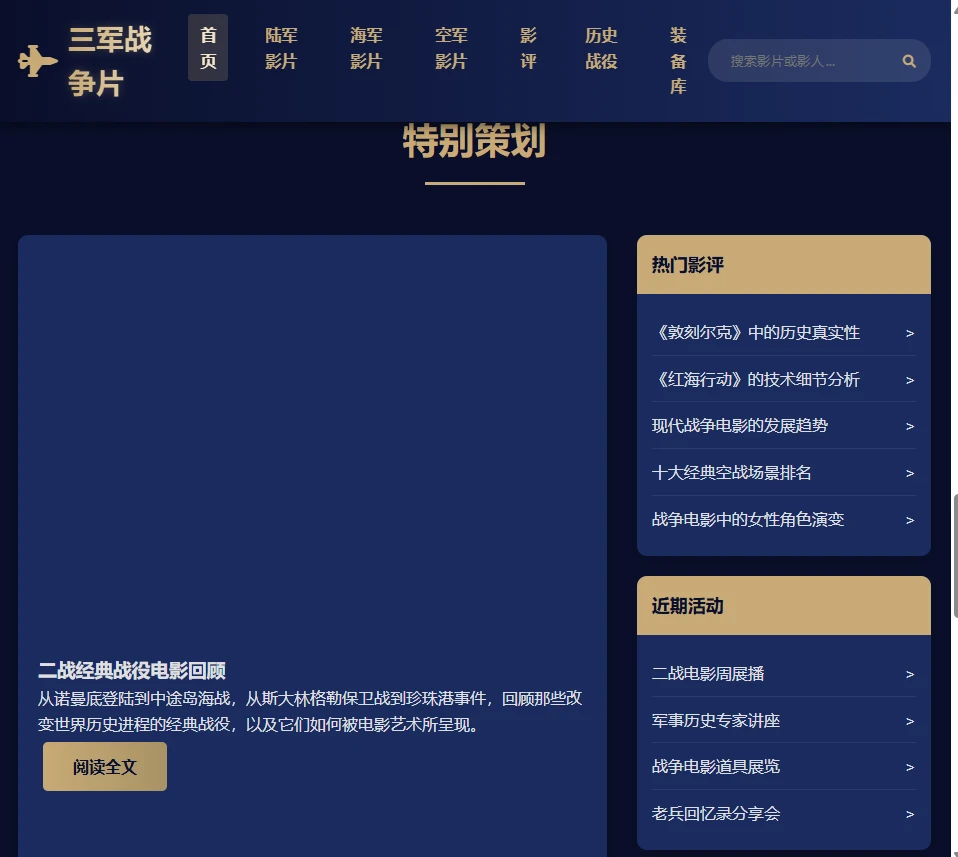The image size is (958, 857).
Task: Navigate to 历史战役 page
Action: click(601, 48)
